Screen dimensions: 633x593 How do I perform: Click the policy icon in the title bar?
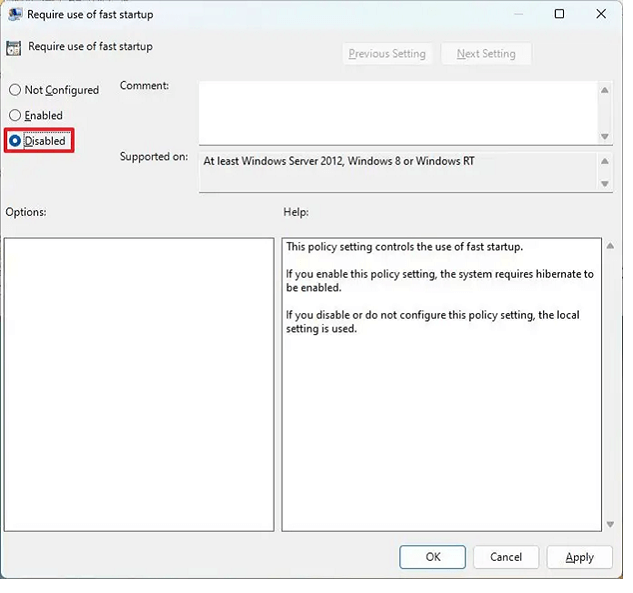(15, 15)
